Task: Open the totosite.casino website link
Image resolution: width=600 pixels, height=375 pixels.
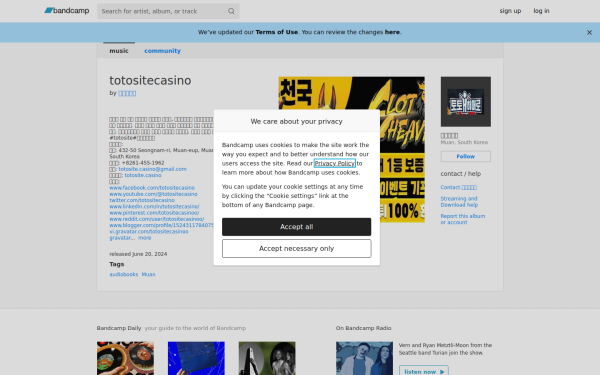Action: (x=143, y=175)
